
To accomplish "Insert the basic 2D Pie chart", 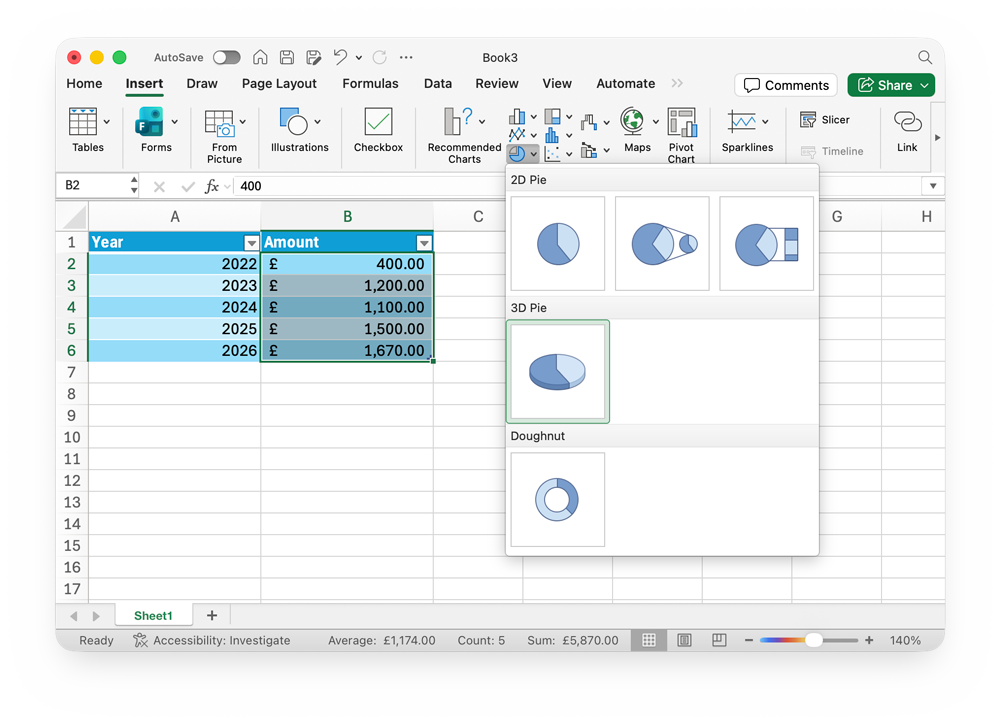I will (x=557, y=244).
